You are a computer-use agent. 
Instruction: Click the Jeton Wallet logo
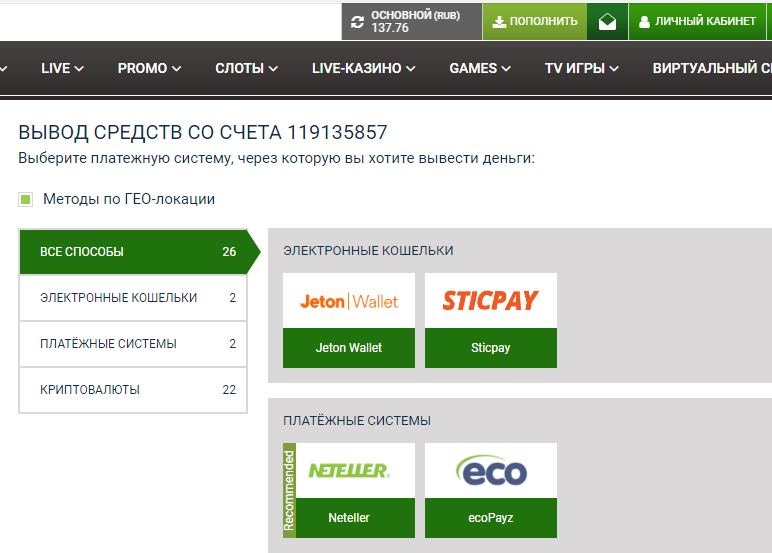click(349, 301)
